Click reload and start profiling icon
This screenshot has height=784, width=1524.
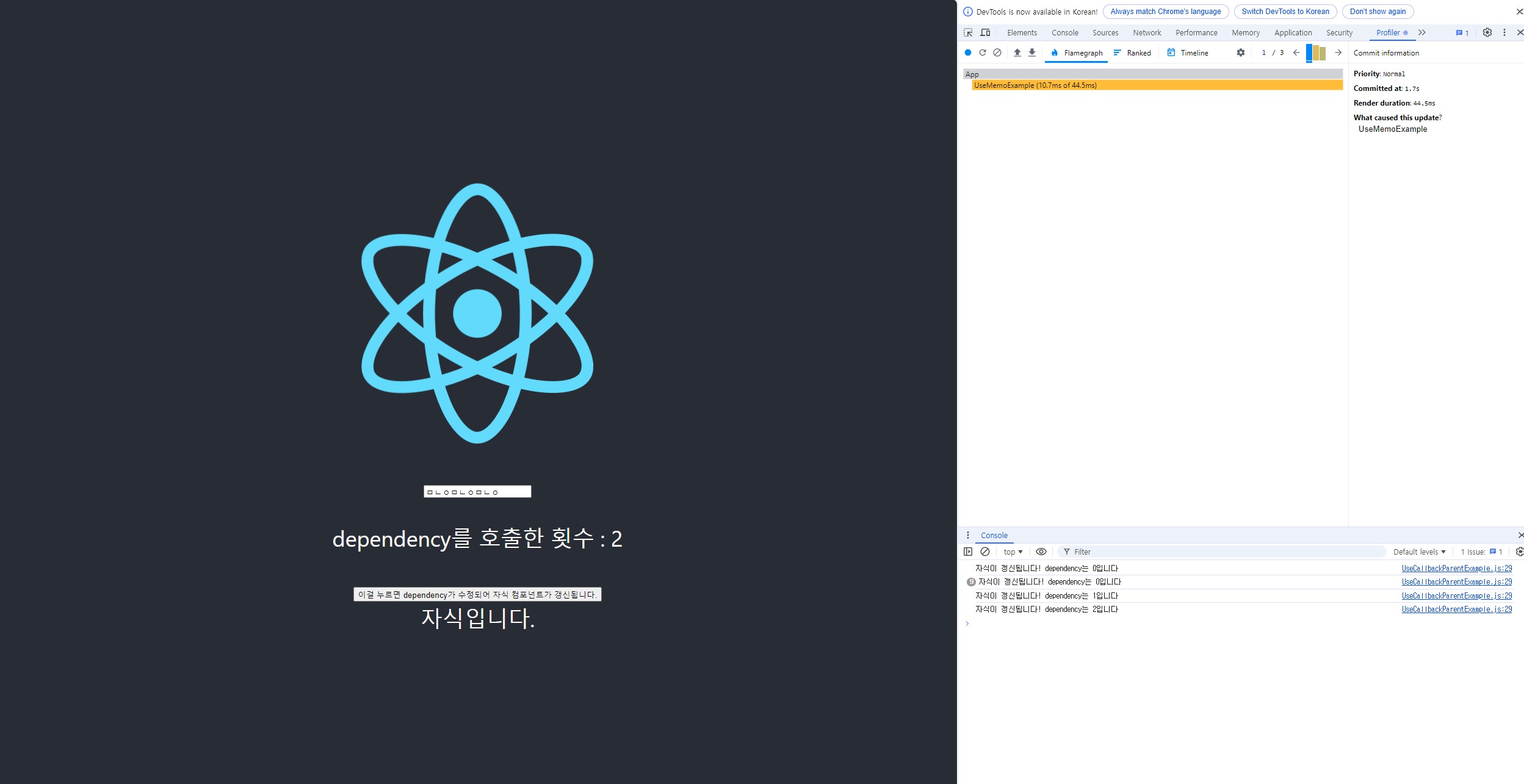click(983, 52)
